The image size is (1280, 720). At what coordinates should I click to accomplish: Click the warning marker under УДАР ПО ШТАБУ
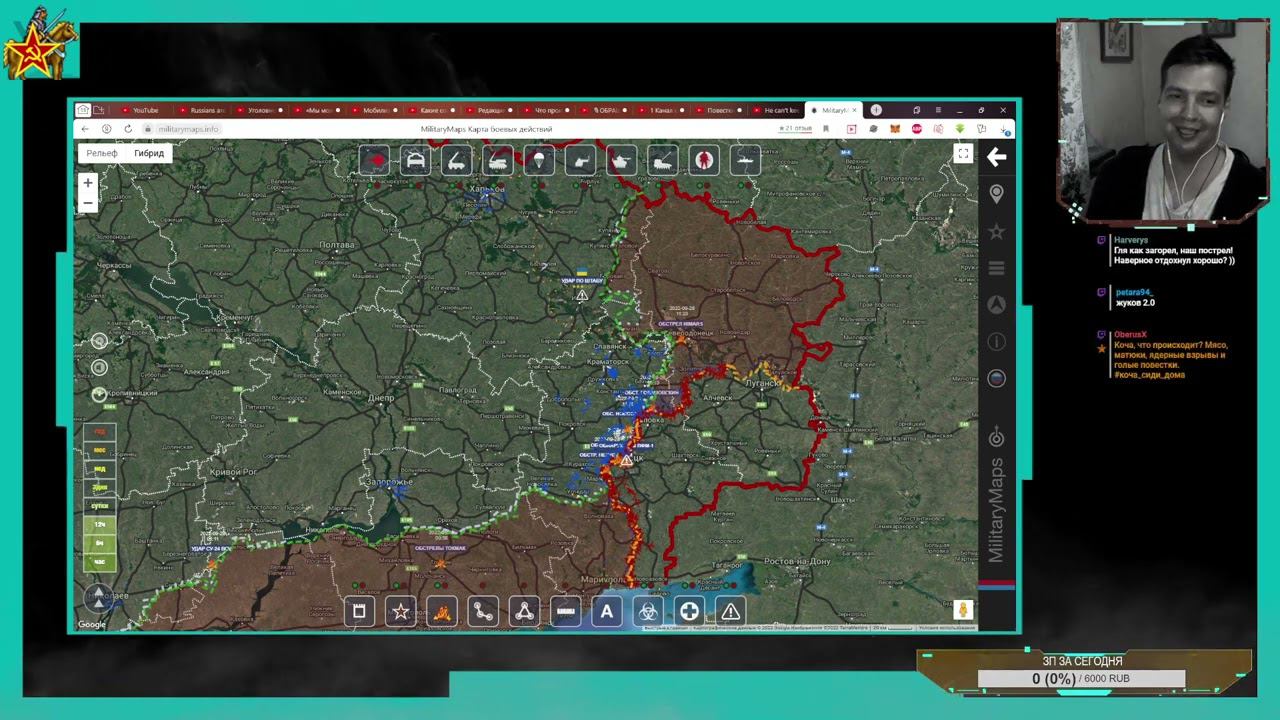582,295
